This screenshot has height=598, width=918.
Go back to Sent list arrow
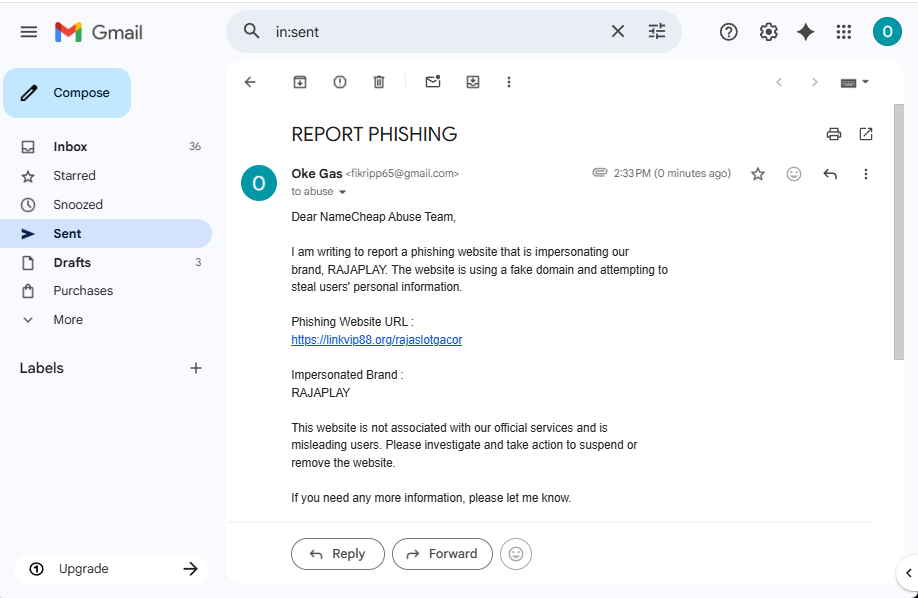250,82
